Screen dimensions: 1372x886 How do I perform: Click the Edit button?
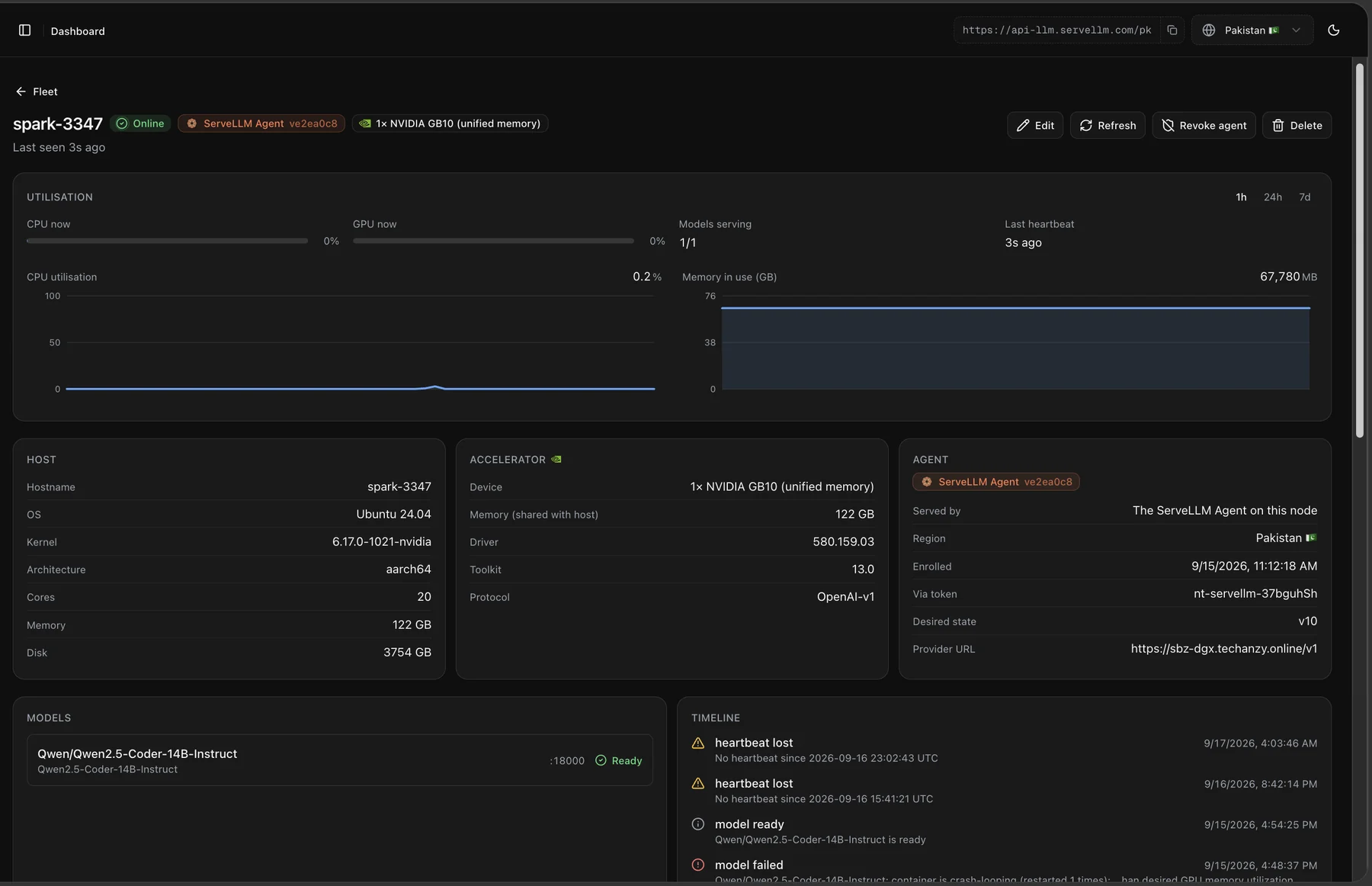[x=1035, y=125]
